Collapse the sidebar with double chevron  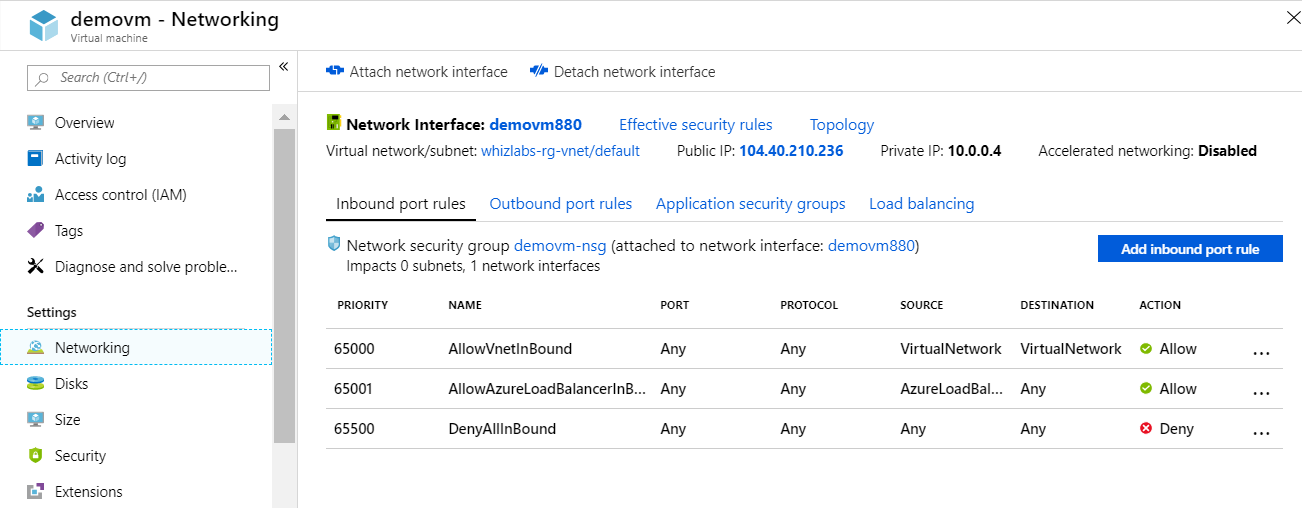pyautogui.click(x=283, y=67)
